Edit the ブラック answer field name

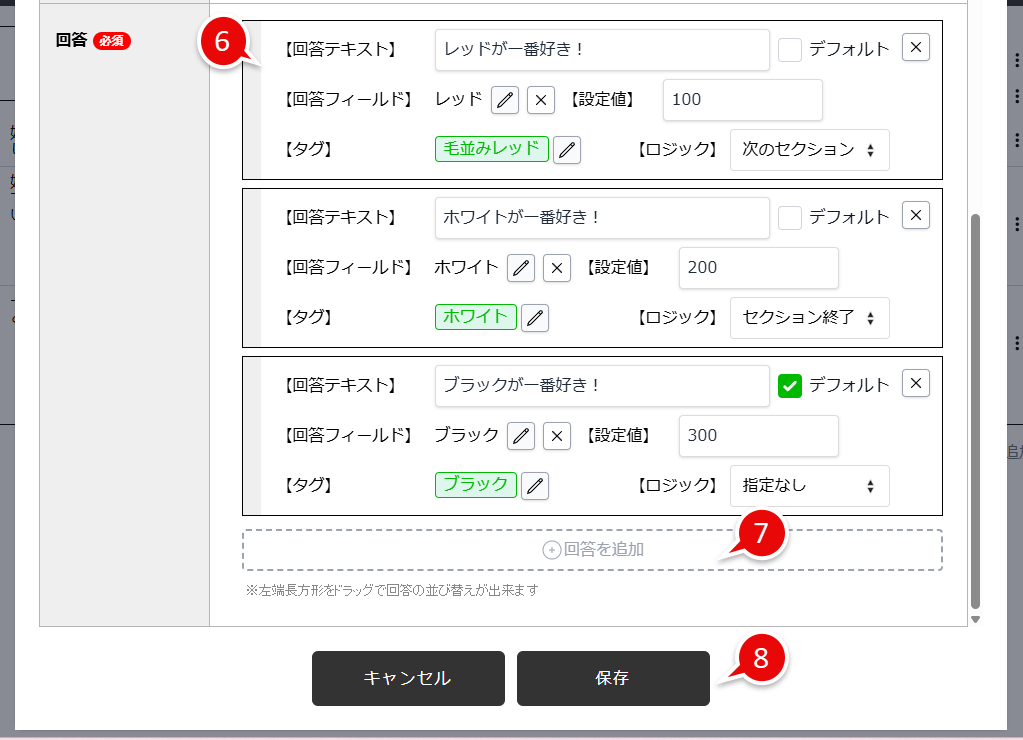tap(521, 435)
